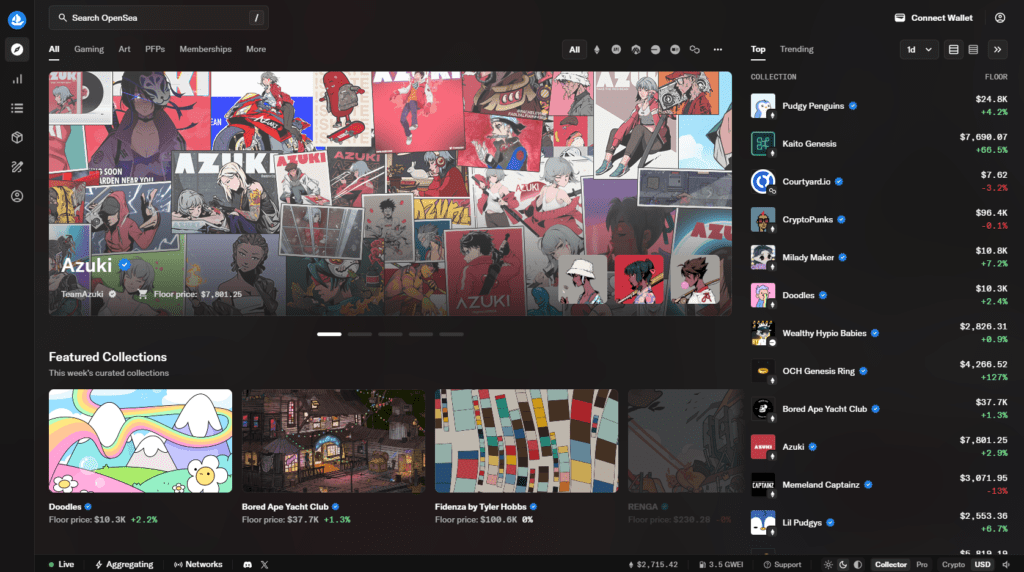This screenshot has height=572, width=1024.
Task: Open the Support link in the footer
Action: click(782, 565)
